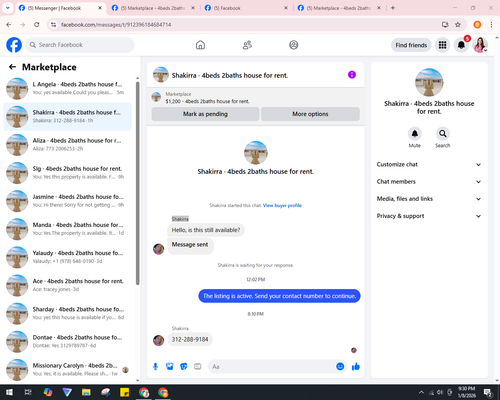The width and height of the screenshot is (500, 400).
Task: Expand Customize chat section
Action: 429,164
